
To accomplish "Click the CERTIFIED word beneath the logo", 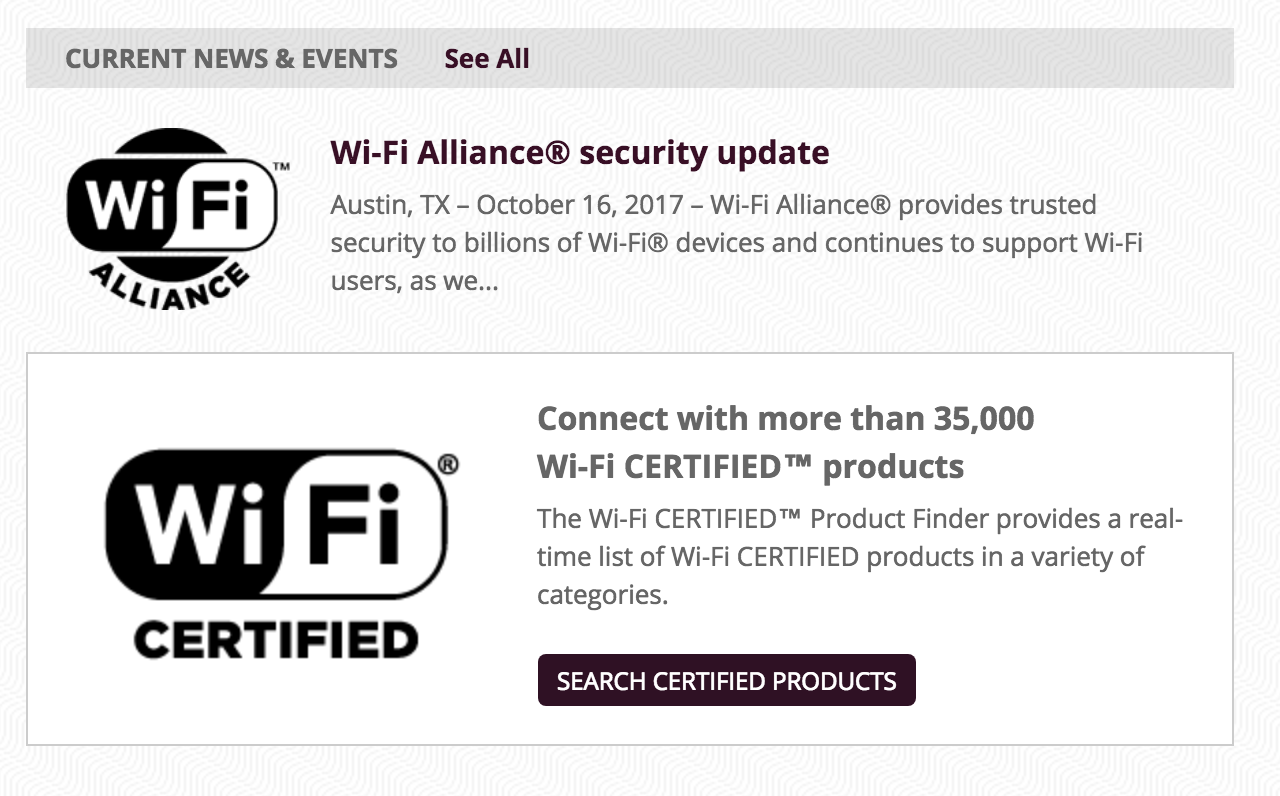I will pyautogui.click(x=275, y=640).
